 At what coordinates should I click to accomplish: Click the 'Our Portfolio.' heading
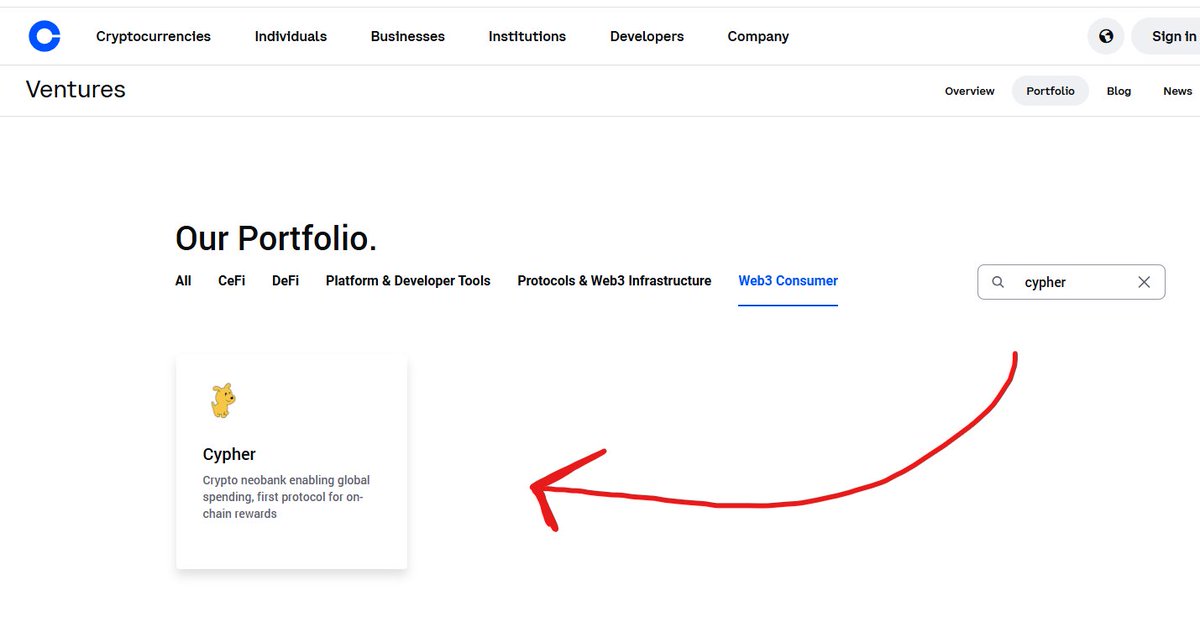[x=276, y=238]
